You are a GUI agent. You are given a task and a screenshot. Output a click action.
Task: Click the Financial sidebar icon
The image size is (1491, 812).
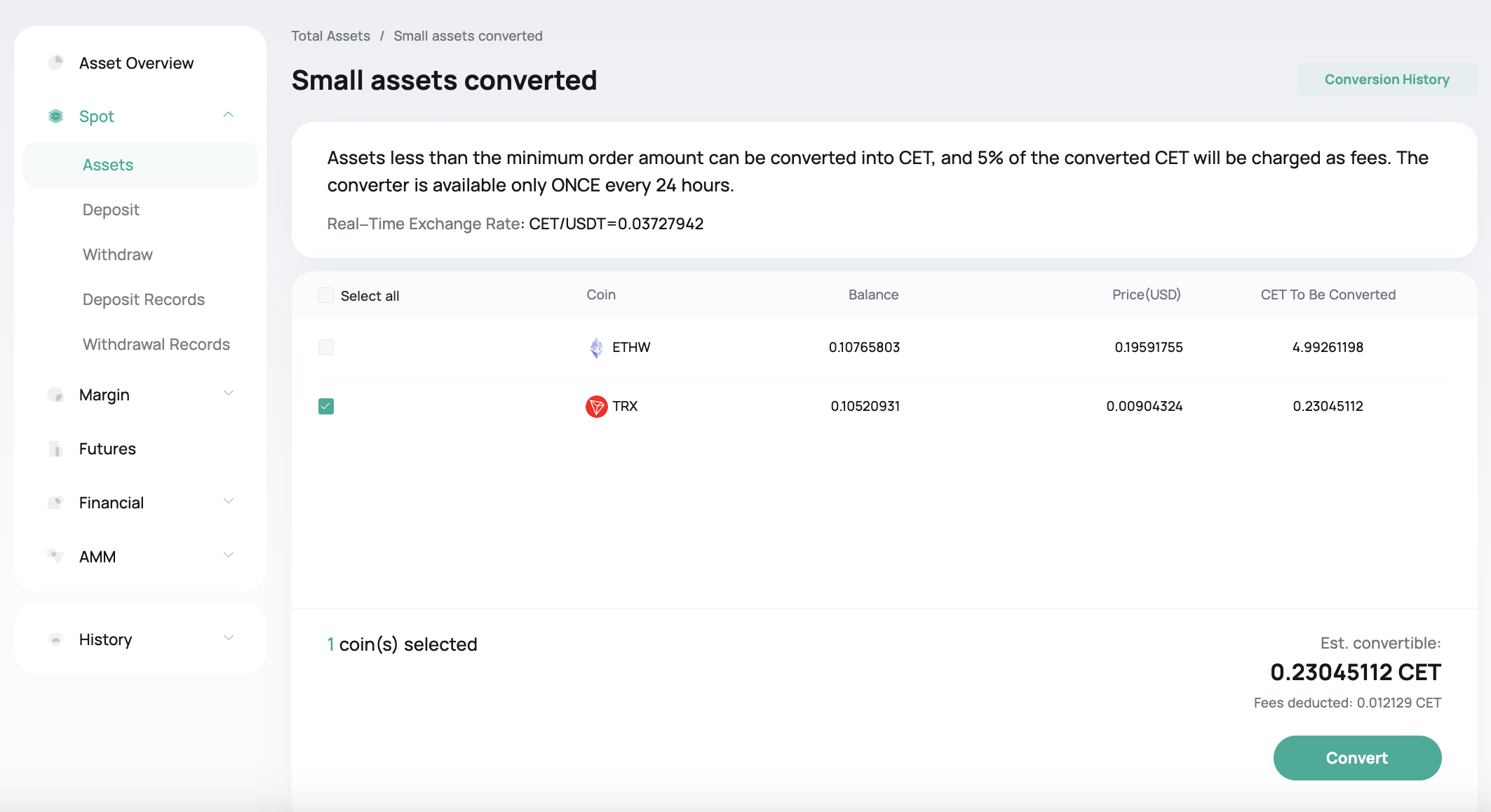[55, 503]
